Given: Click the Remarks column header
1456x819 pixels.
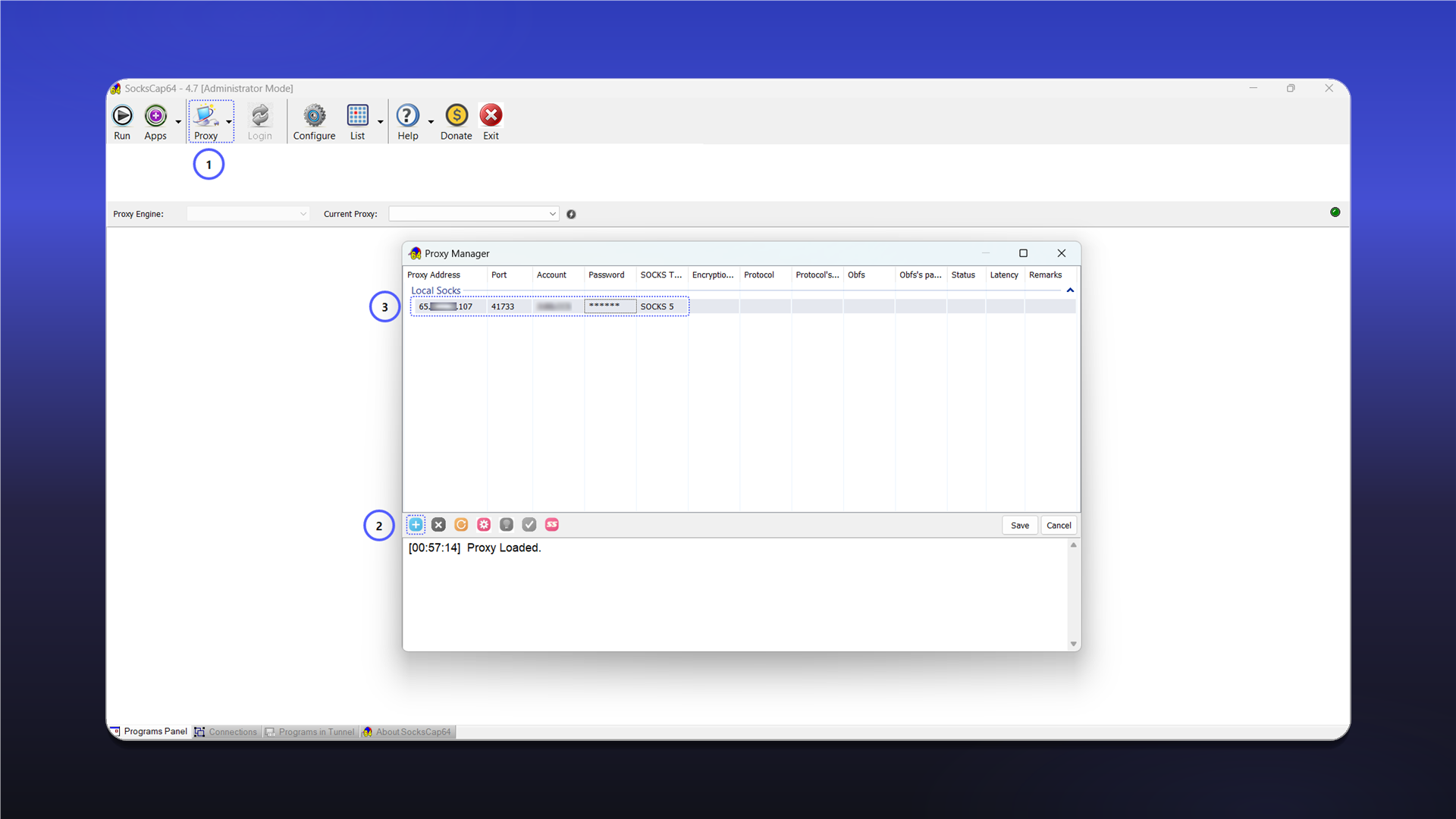Looking at the screenshot, I should click(x=1050, y=275).
